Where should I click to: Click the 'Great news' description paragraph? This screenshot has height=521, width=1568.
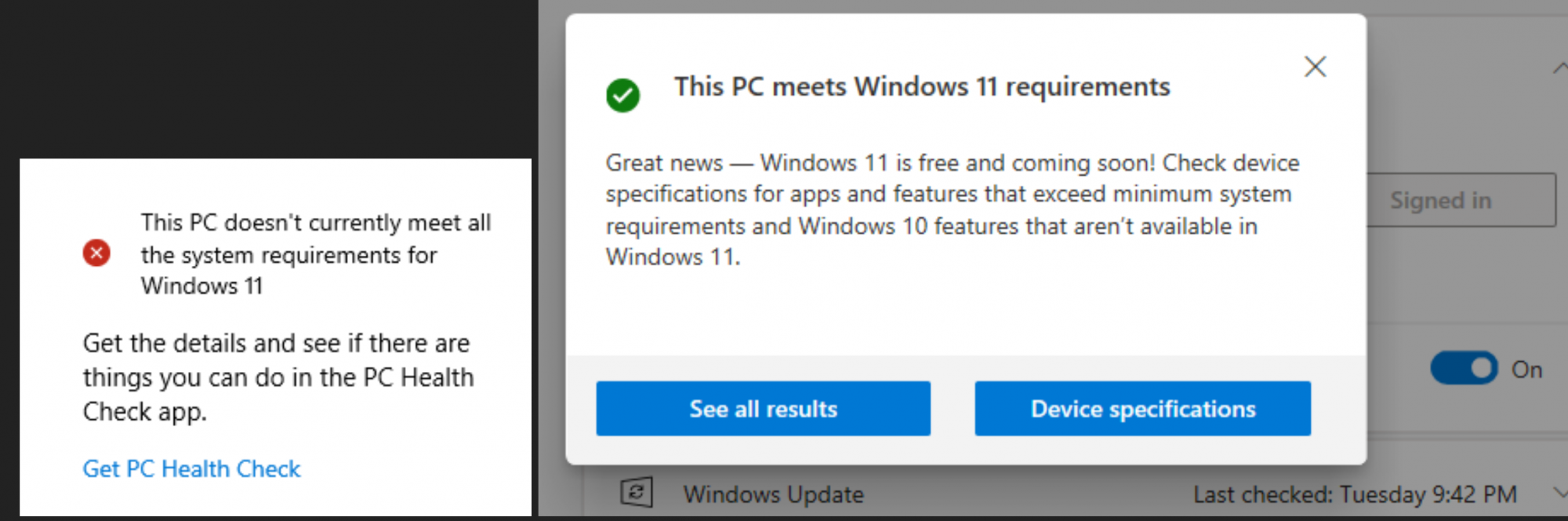(952, 209)
